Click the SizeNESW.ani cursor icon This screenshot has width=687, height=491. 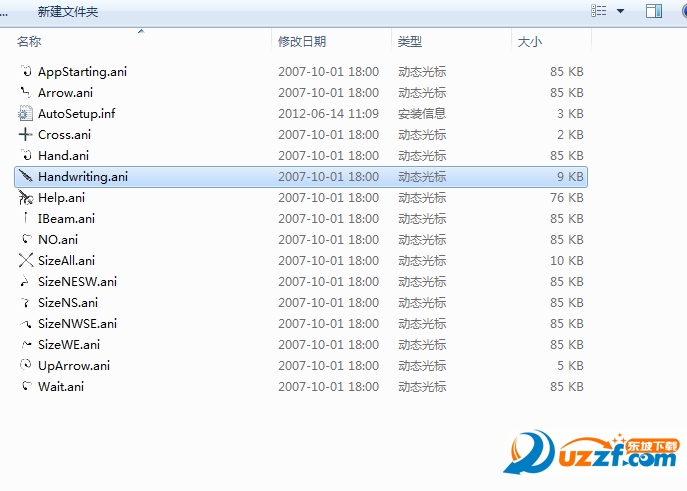[25, 281]
